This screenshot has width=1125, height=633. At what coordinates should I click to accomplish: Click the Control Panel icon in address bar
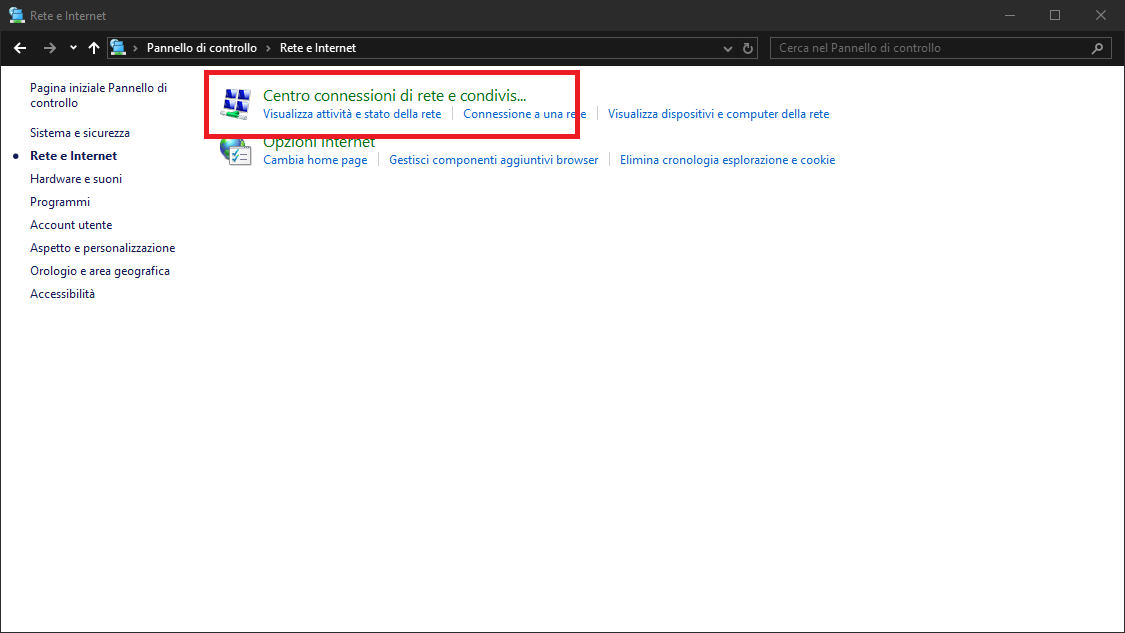point(119,48)
